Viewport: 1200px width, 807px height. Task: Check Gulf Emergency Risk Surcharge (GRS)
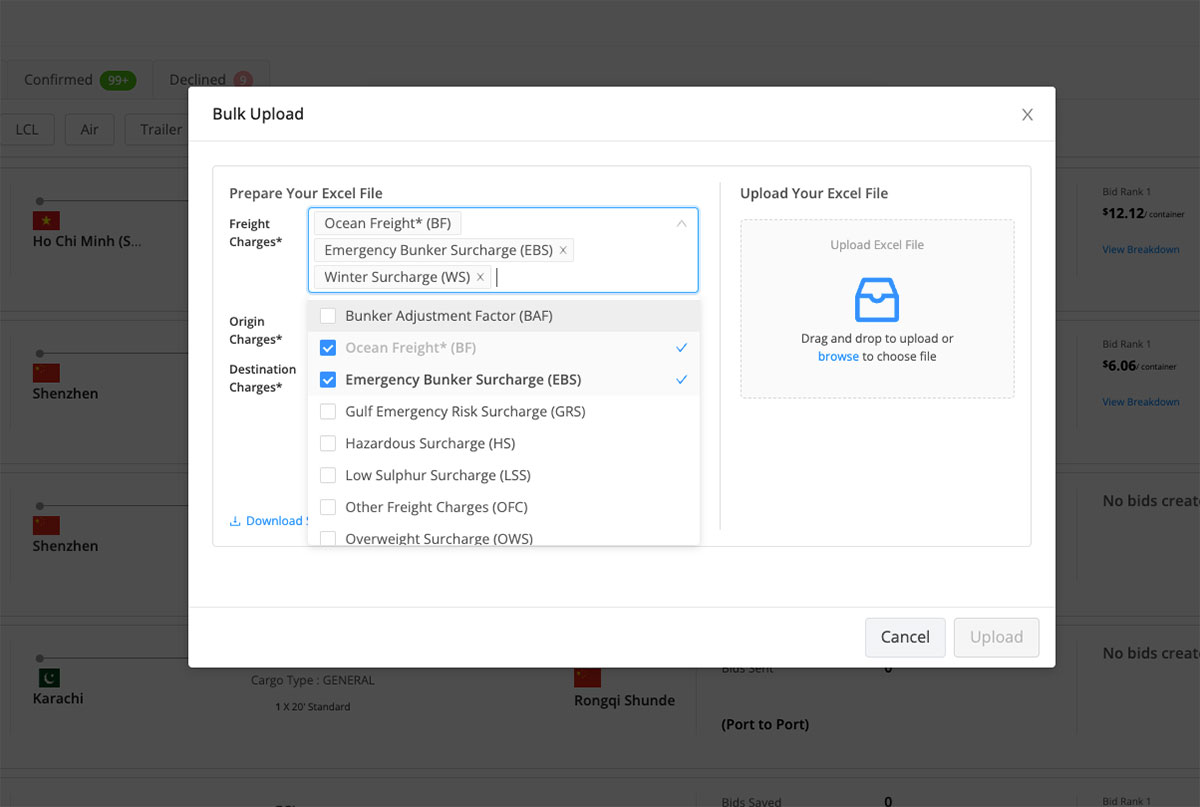point(328,412)
